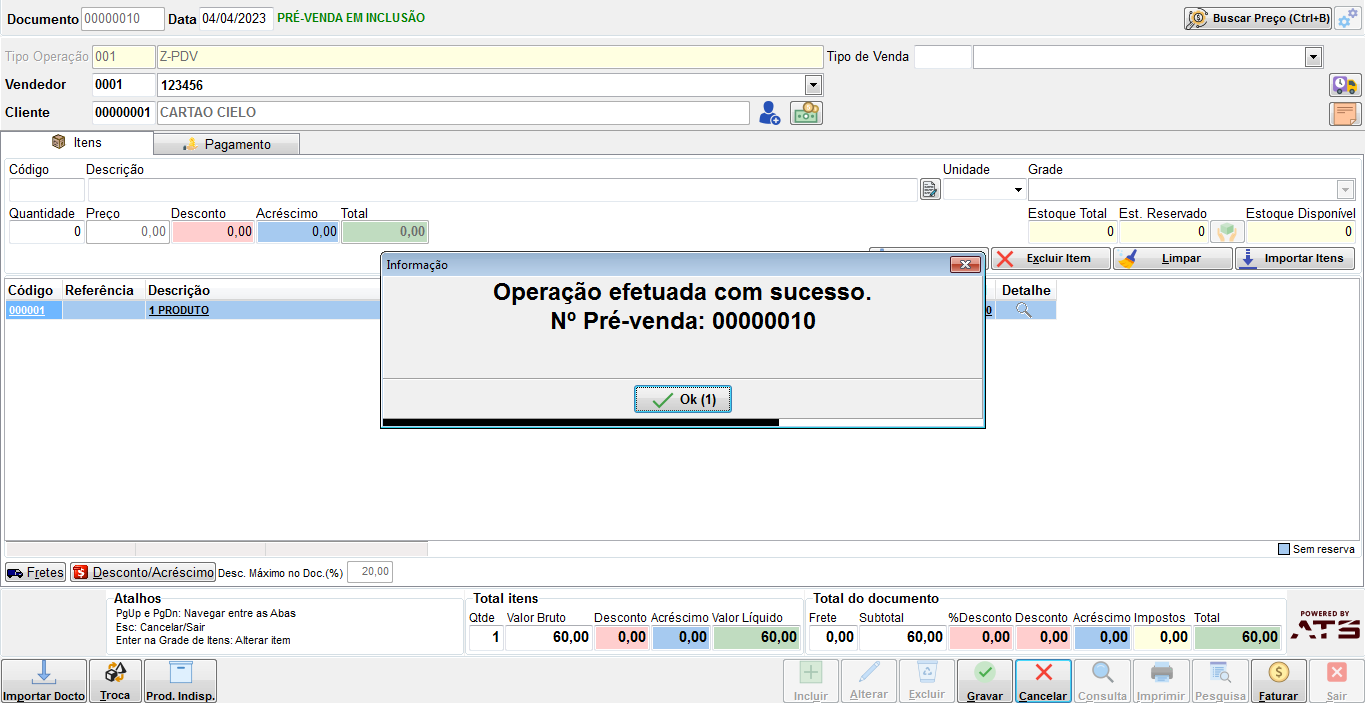This screenshot has width=1365, height=703.
Task: Click the description notes edit icon
Action: pyautogui.click(x=930, y=189)
